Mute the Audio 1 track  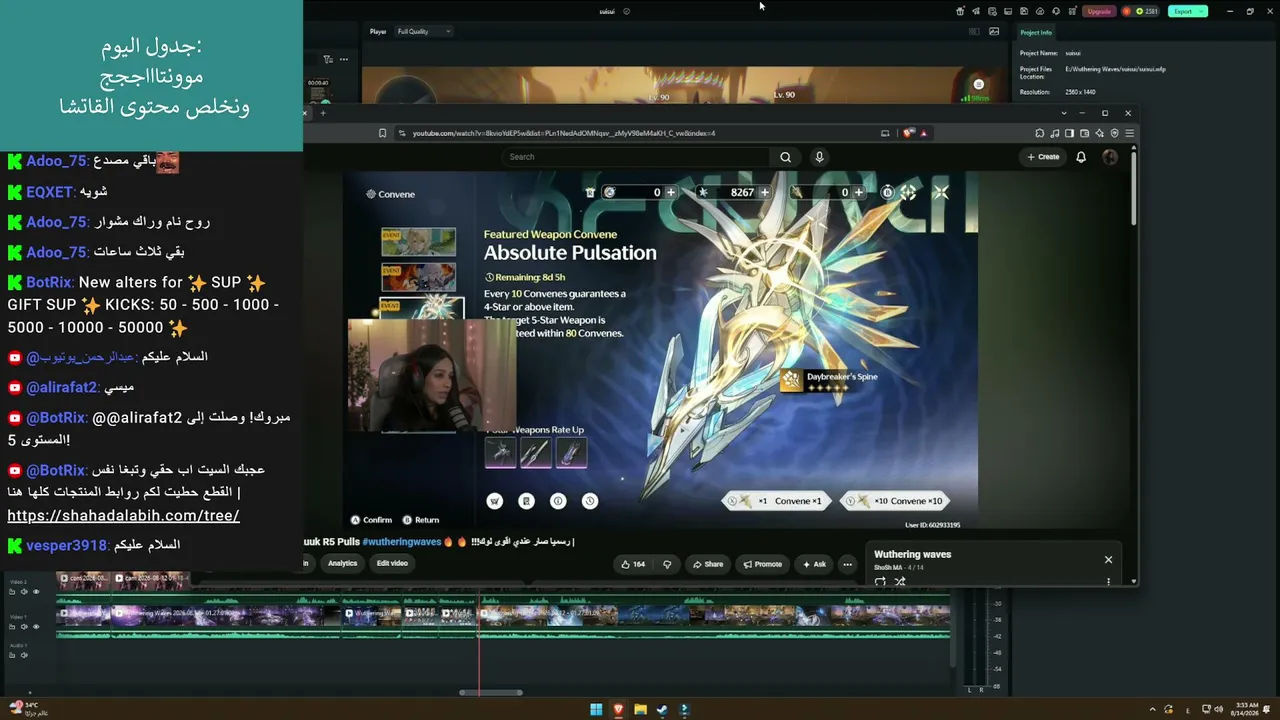click(24, 655)
